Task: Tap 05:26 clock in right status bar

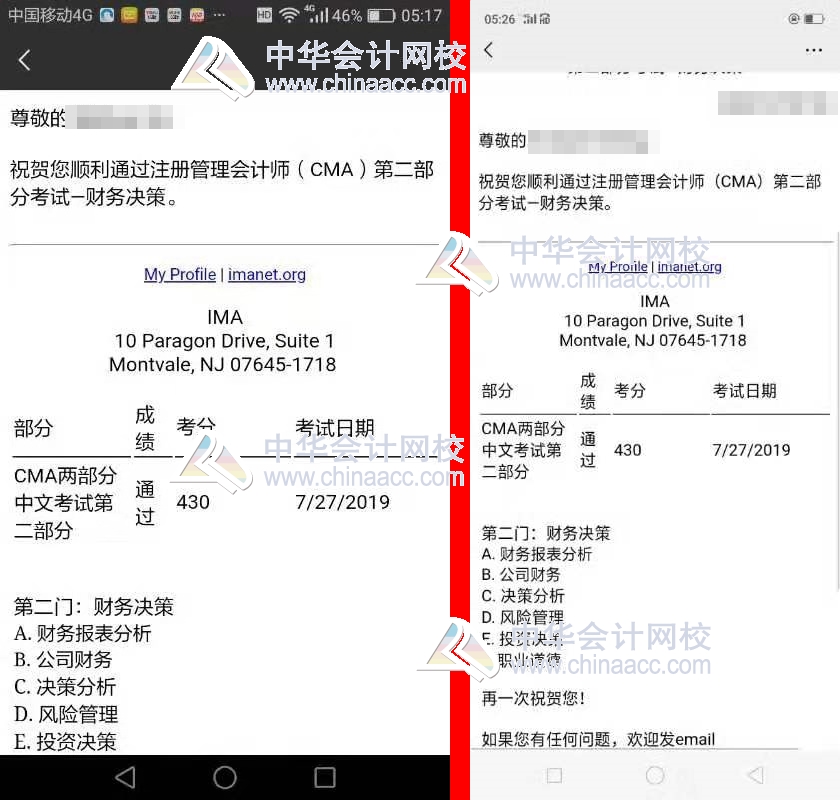Action: pos(499,19)
